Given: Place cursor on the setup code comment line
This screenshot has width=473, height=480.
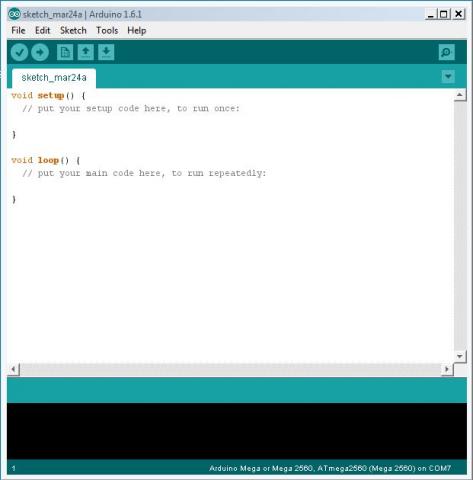Looking at the screenshot, I should coord(131,109).
